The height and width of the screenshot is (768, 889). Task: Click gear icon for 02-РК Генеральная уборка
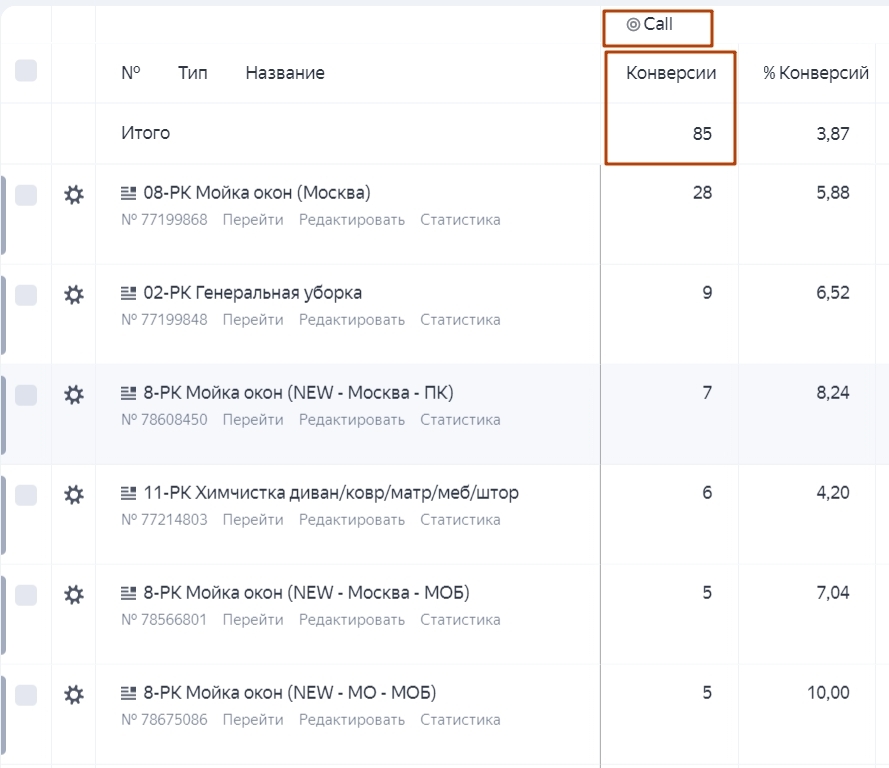click(x=73, y=295)
